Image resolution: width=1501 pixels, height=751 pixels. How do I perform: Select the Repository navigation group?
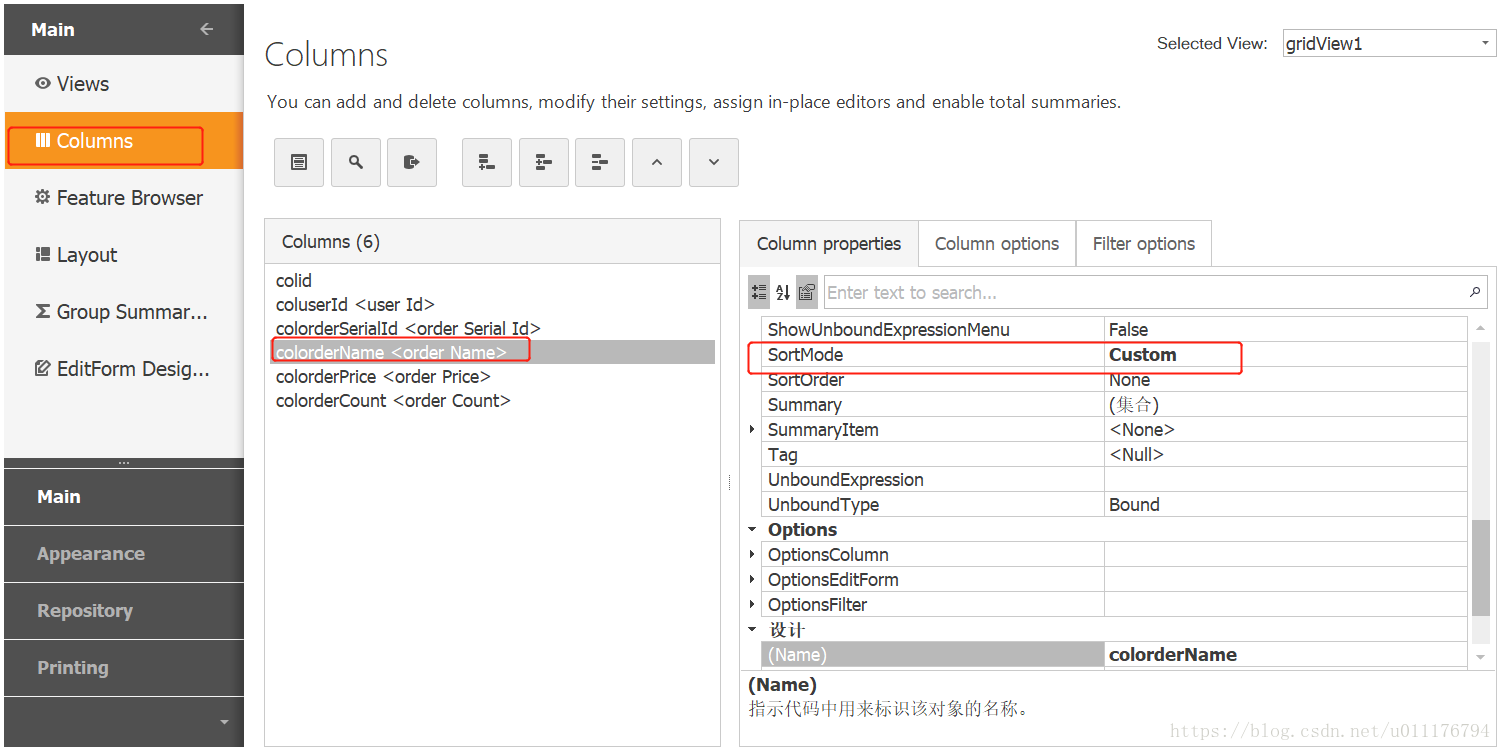[124, 611]
